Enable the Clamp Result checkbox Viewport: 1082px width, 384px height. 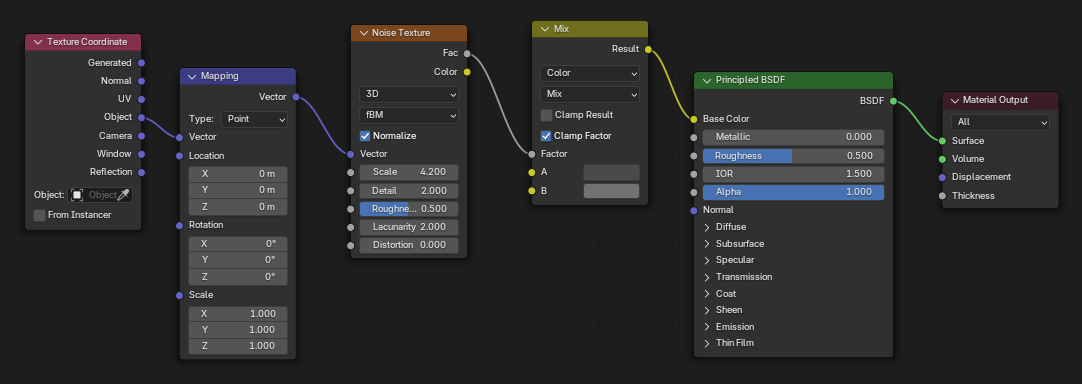[x=547, y=115]
